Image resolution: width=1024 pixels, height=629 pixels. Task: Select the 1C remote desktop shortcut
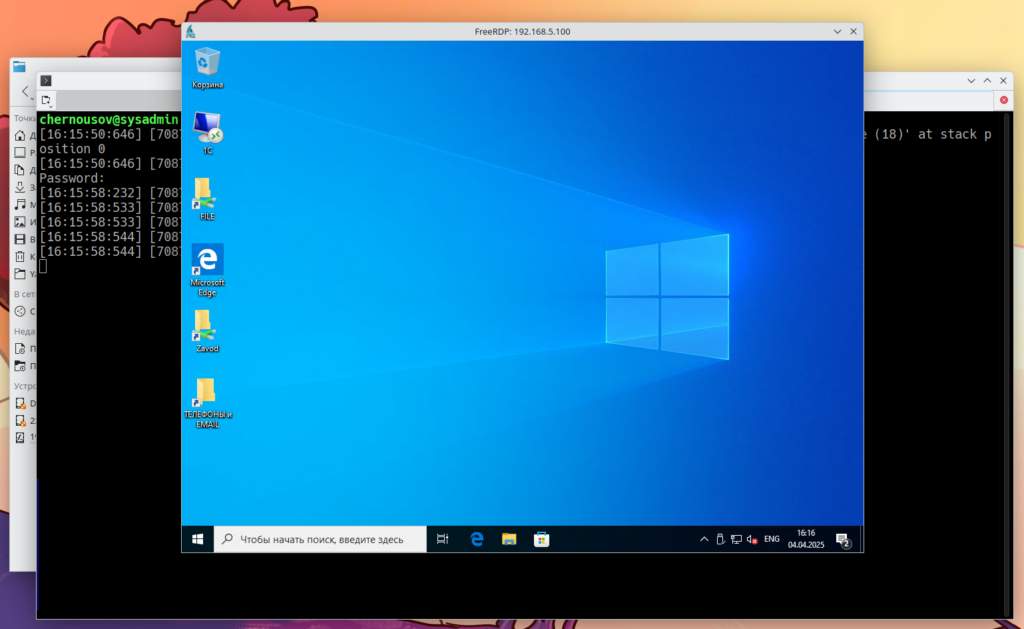(207, 127)
